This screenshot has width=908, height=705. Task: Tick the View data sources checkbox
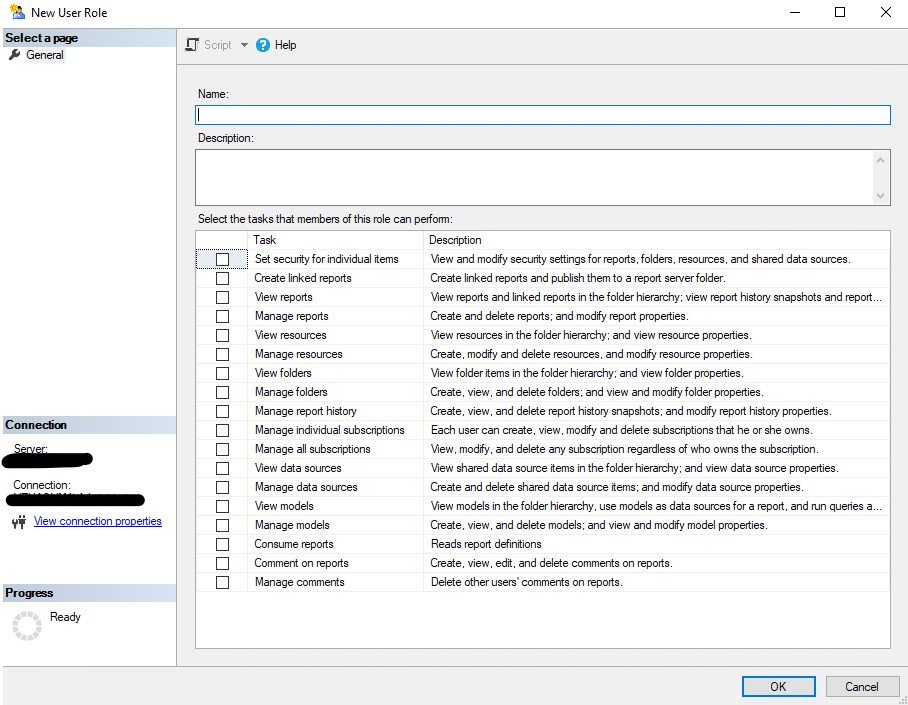click(222, 468)
